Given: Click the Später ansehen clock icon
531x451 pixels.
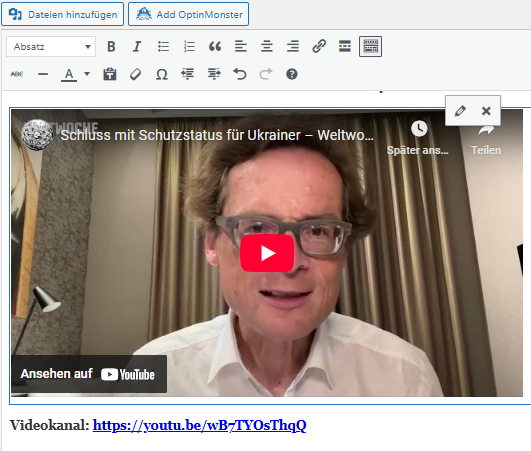Looking at the screenshot, I should click(419, 129).
